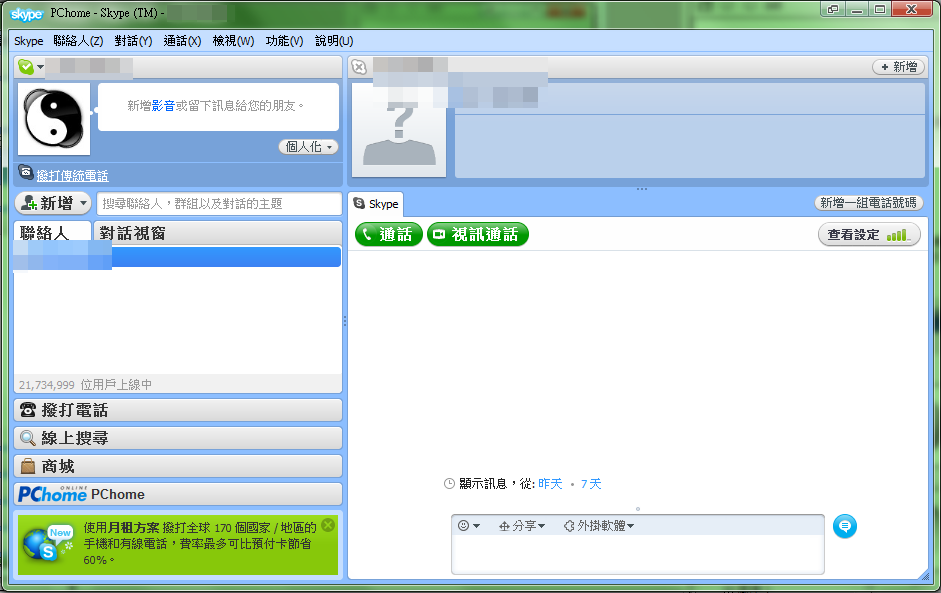Switch to the 對話視窗 tab
The image size is (941, 593).
tap(217, 233)
